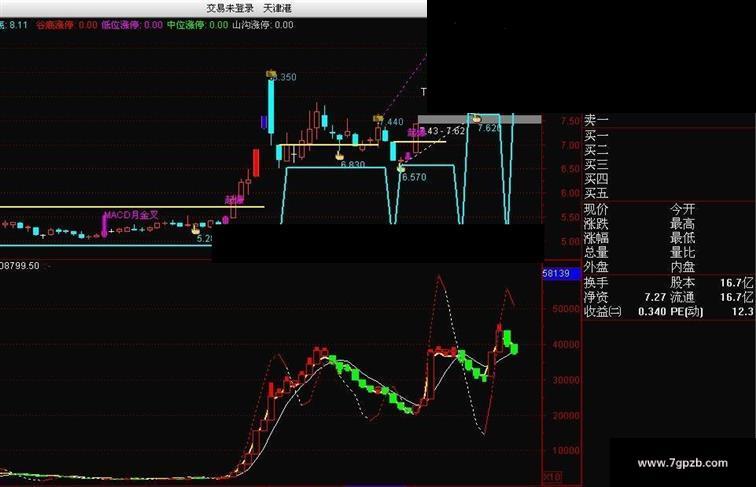The width and height of the screenshot is (756, 487).
Task: Click the 涨跌 field label
Action: coord(596,224)
